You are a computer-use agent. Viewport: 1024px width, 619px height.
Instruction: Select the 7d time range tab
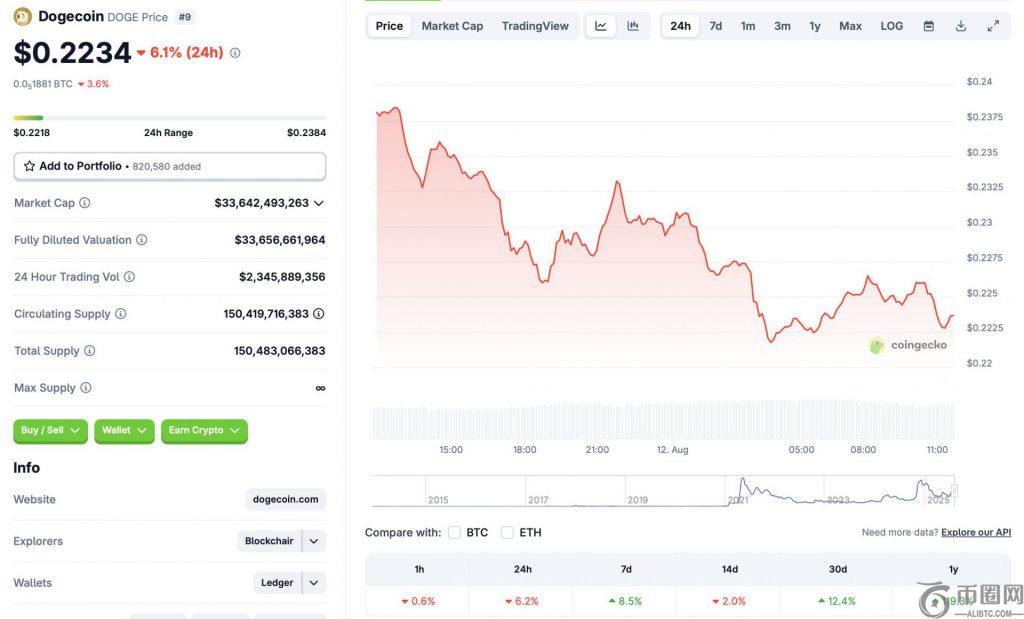(x=716, y=26)
